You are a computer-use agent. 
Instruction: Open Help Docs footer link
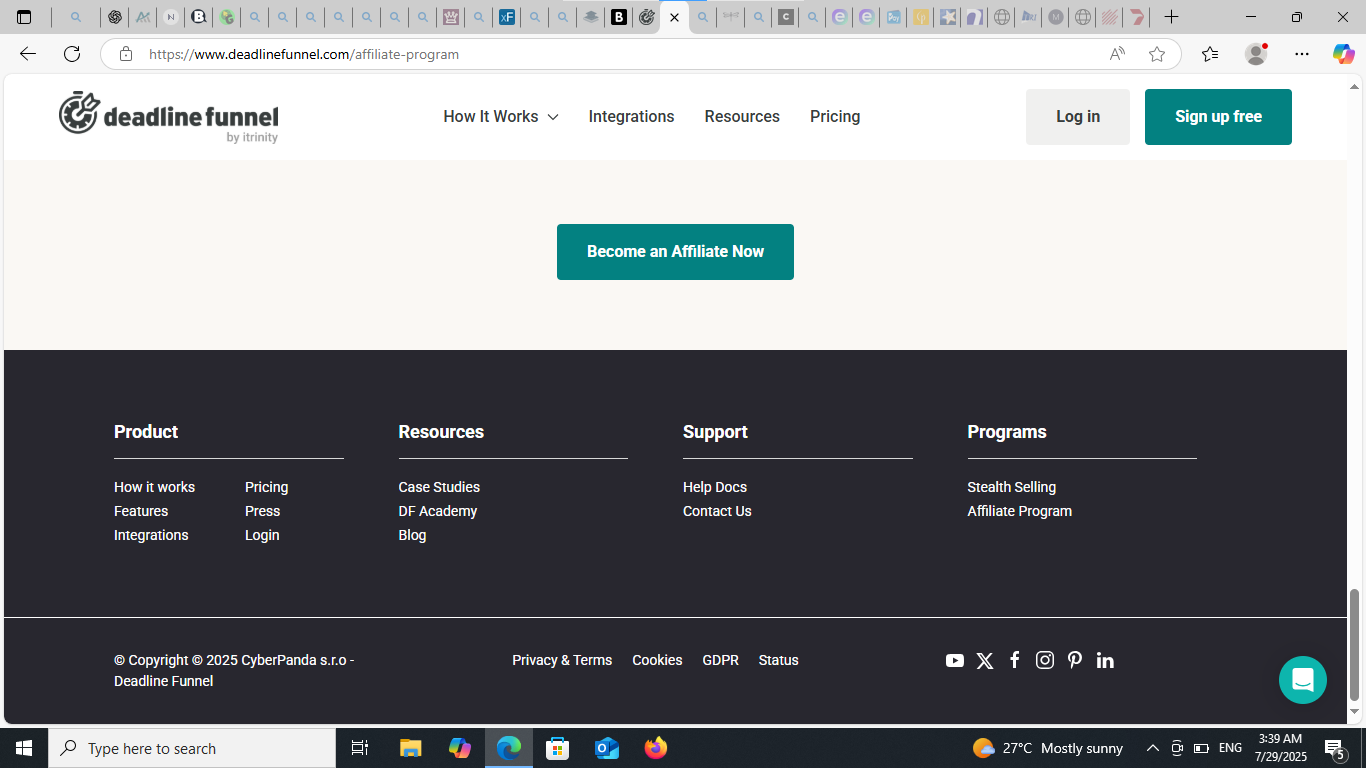coord(715,487)
